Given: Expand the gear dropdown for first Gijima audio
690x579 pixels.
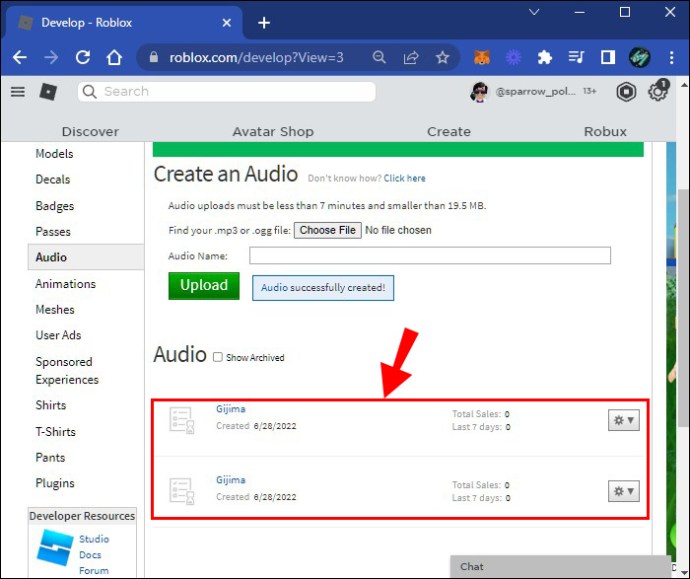Looking at the screenshot, I should (624, 420).
